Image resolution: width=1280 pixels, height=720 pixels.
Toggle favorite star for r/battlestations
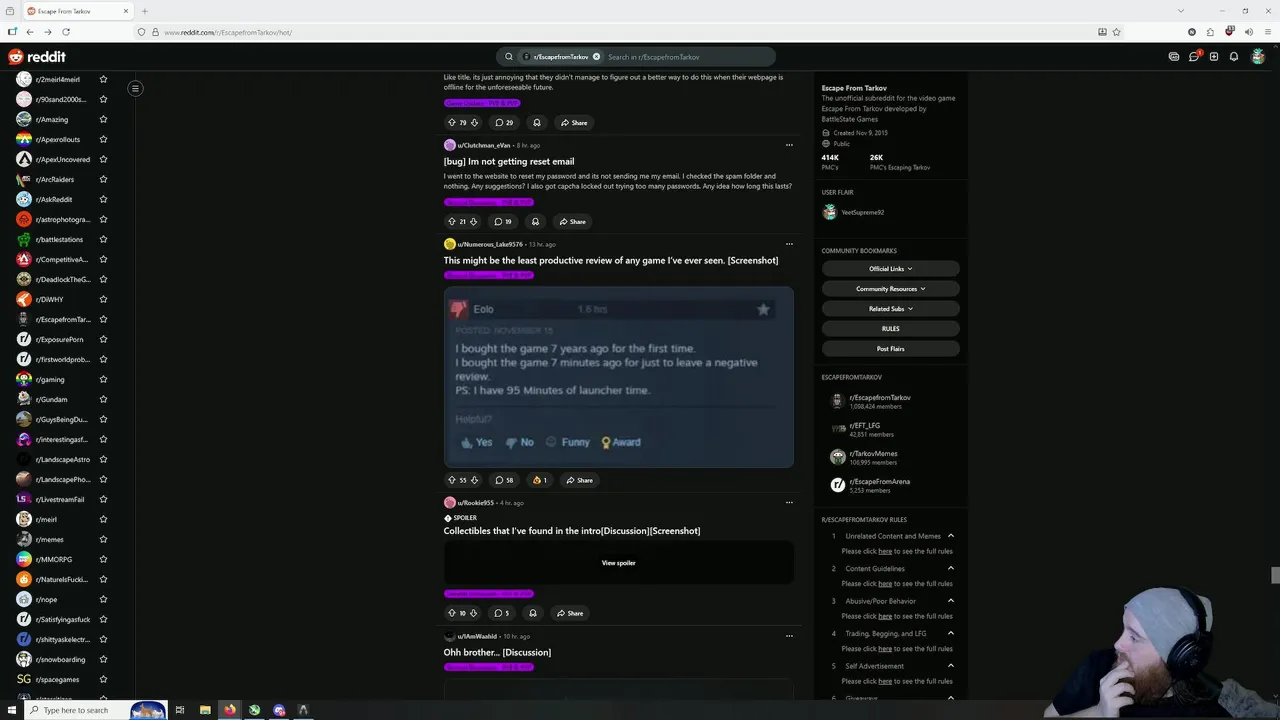103,239
